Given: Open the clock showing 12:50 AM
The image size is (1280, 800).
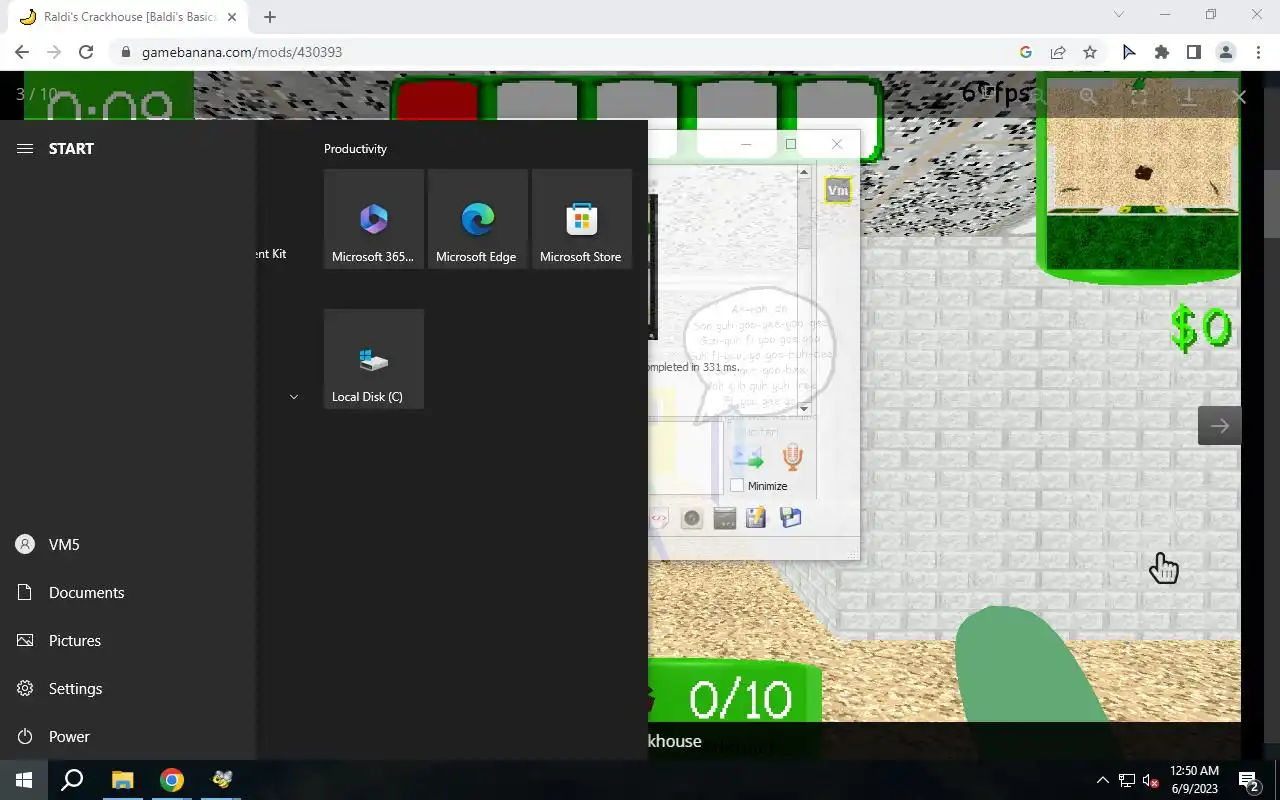Looking at the screenshot, I should (x=1194, y=780).
